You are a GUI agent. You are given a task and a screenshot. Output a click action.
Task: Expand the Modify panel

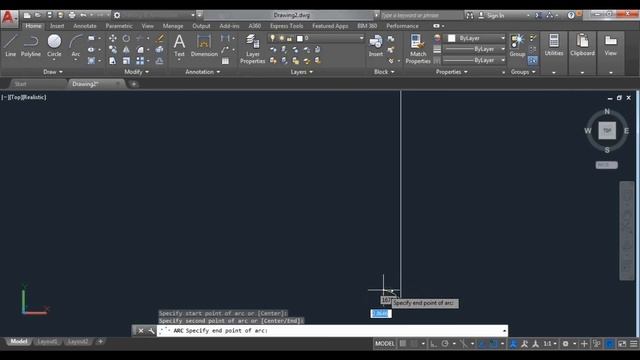click(x=136, y=72)
